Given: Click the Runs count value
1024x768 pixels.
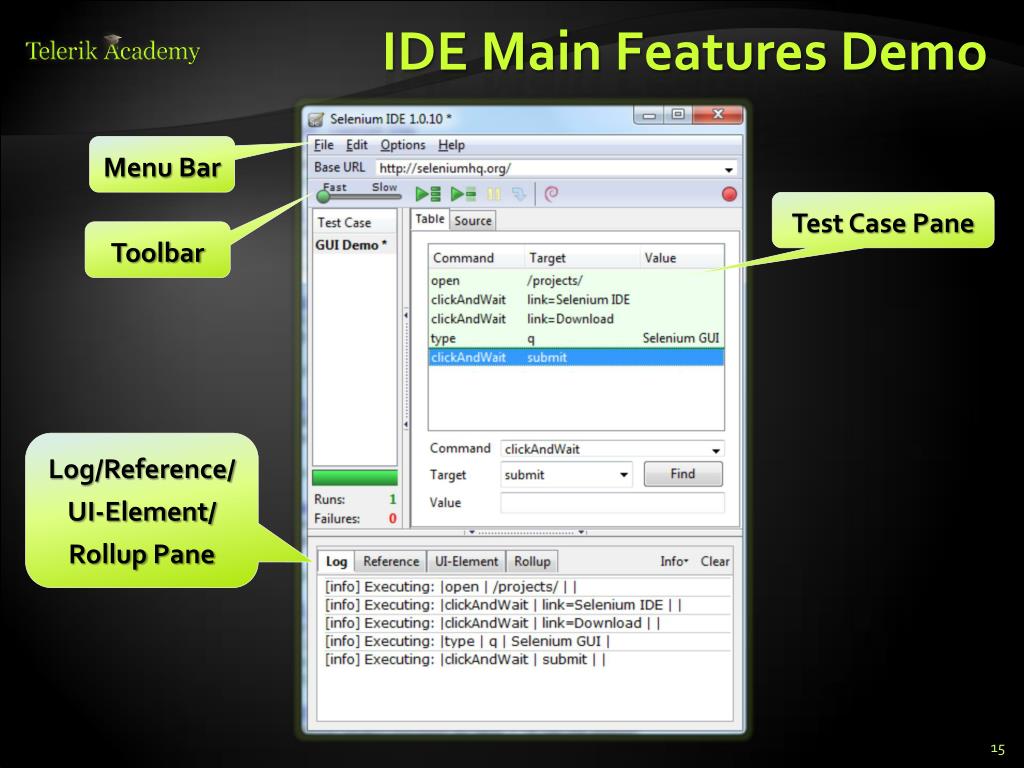Looking at the screenshot, I should [392, 500].
